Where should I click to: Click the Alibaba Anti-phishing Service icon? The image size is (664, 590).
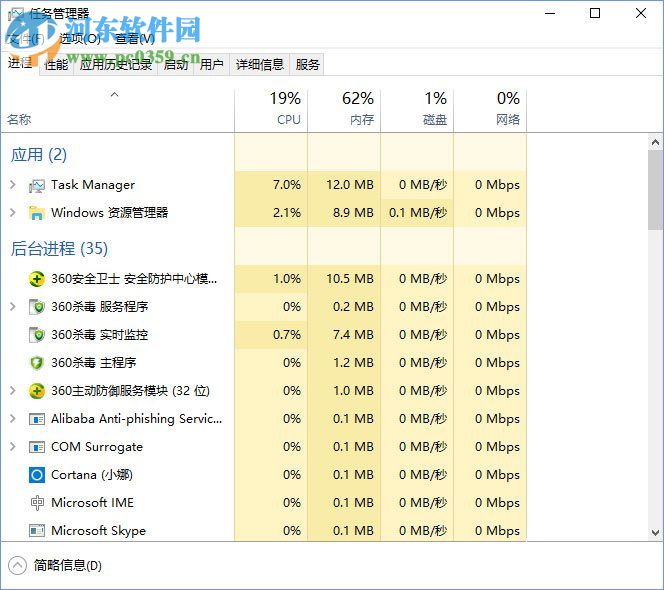pos(37,419)
